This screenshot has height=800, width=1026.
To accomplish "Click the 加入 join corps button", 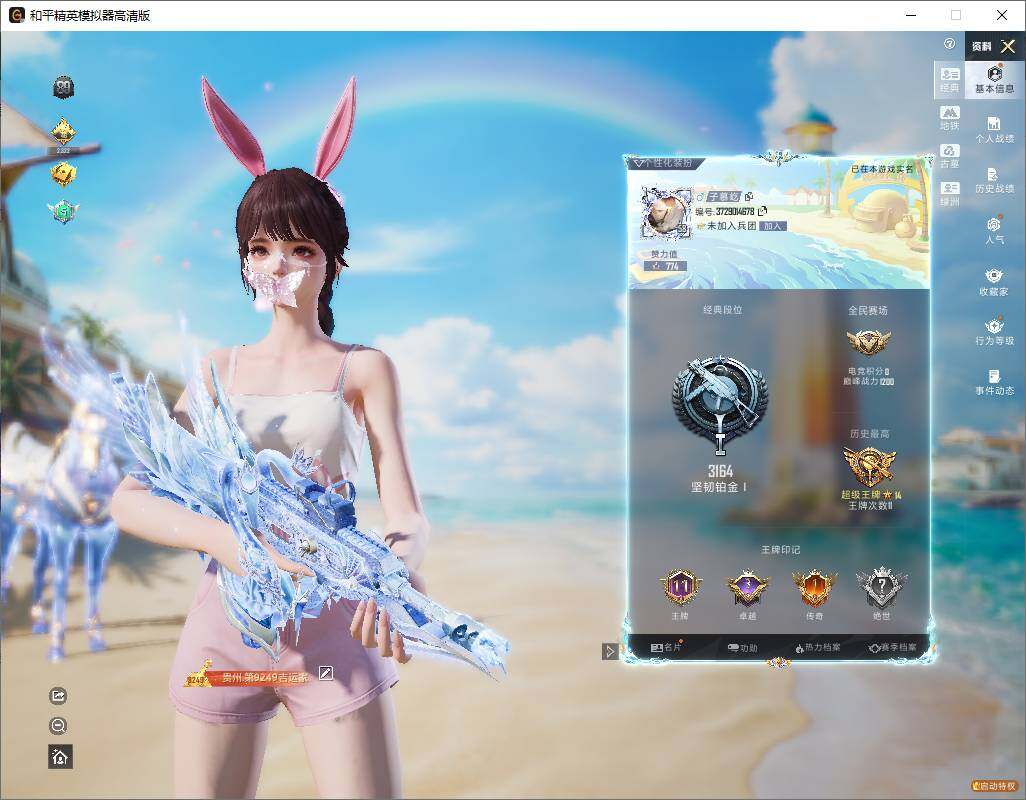I will click(773, 226).
